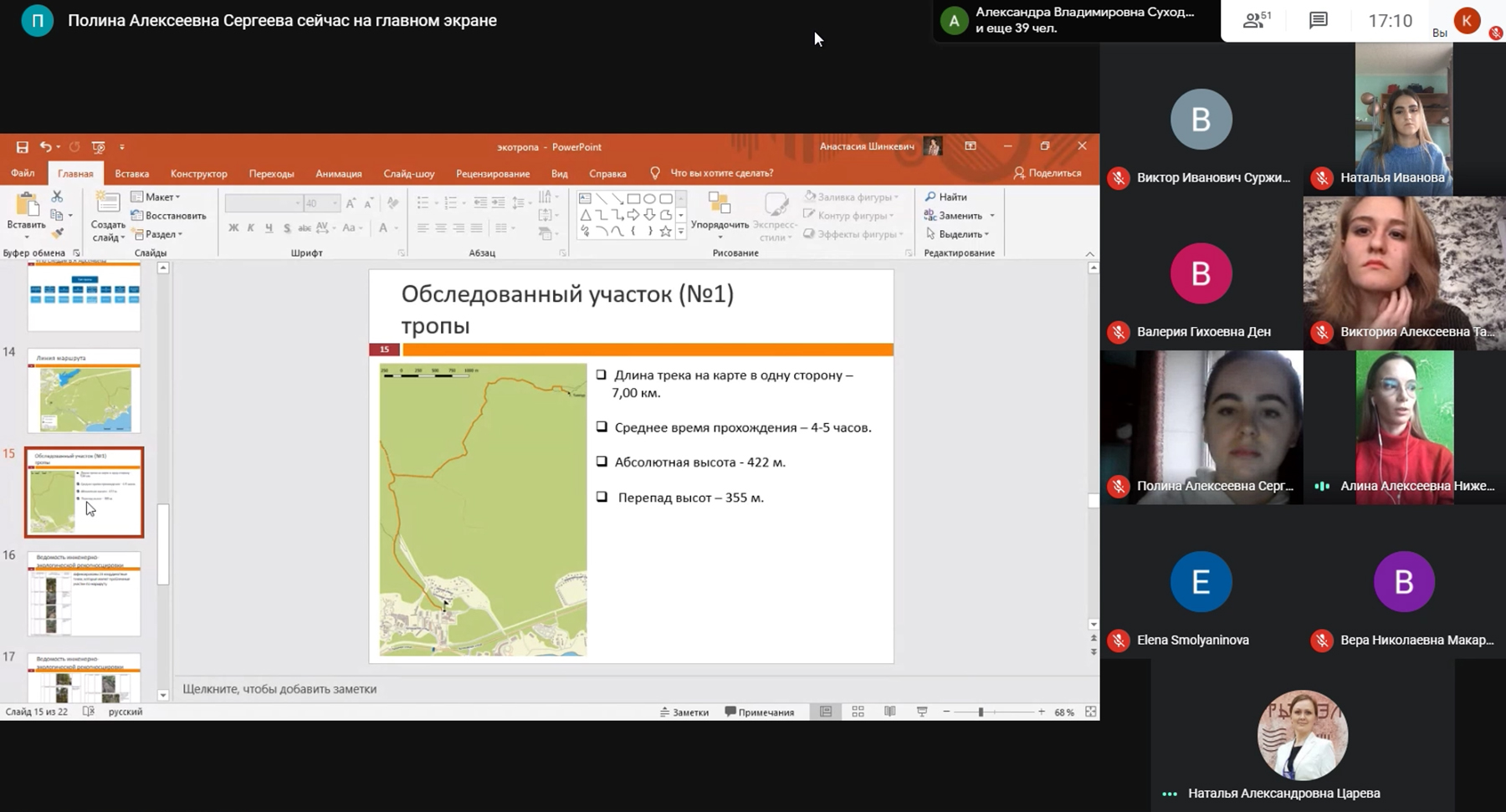Switch to reading view

890,712
